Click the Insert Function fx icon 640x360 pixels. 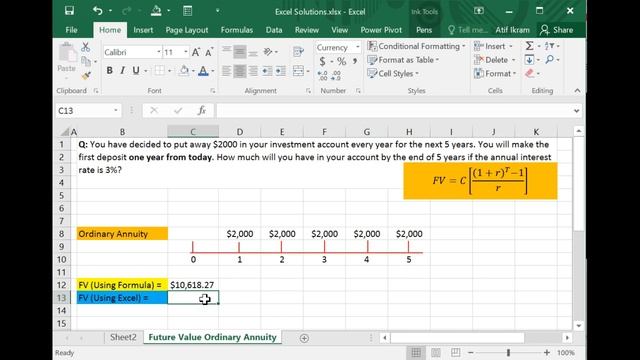tap(202, 110)
